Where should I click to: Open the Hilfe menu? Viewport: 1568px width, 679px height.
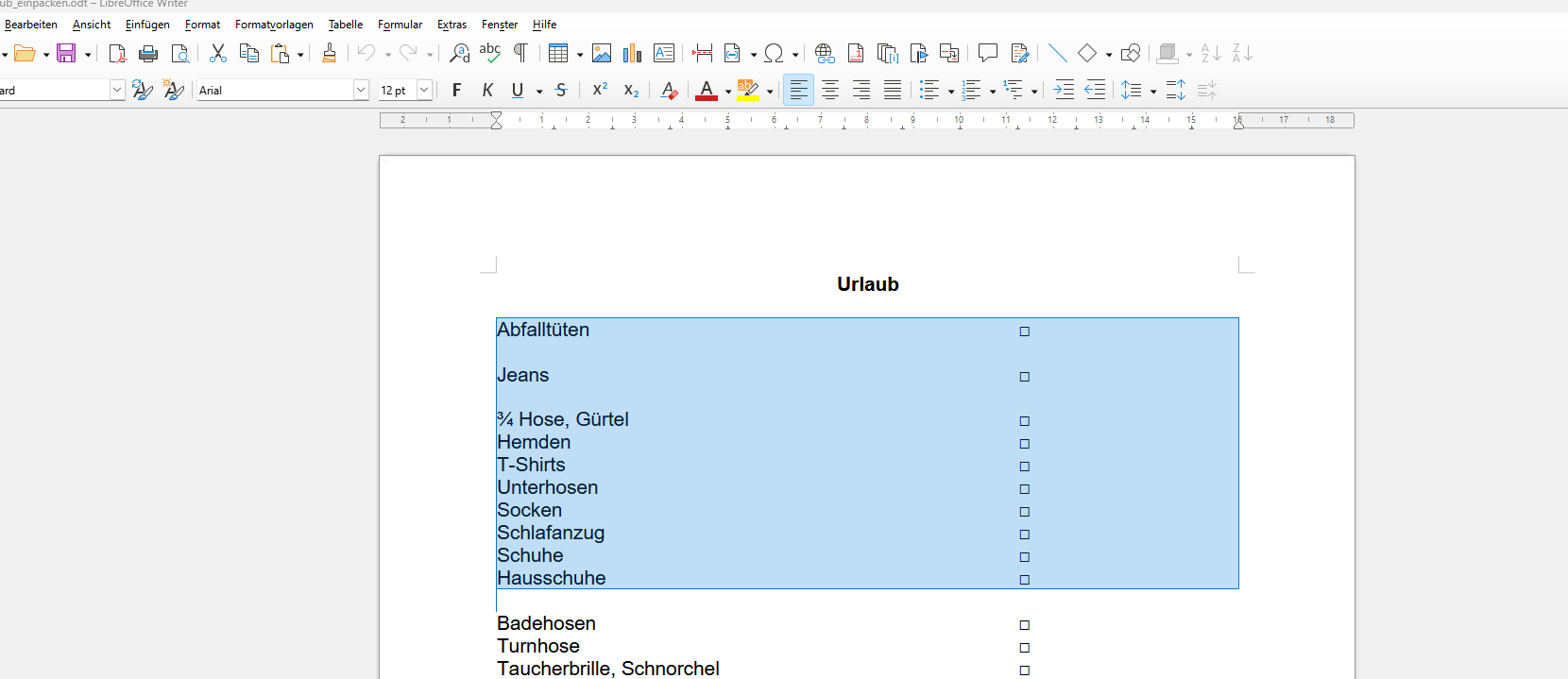click(544, 25)
